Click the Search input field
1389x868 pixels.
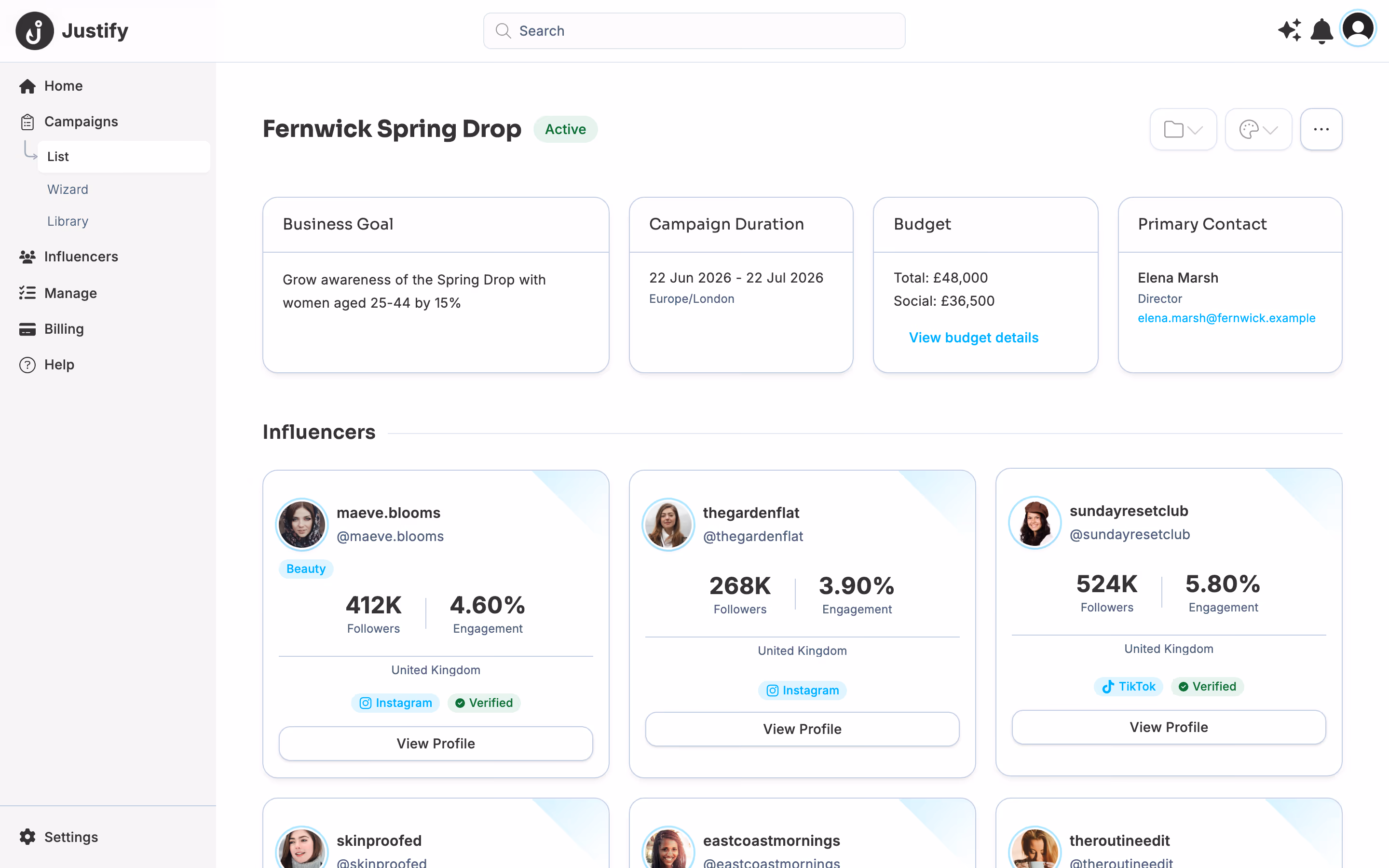[x=694, y=31]
